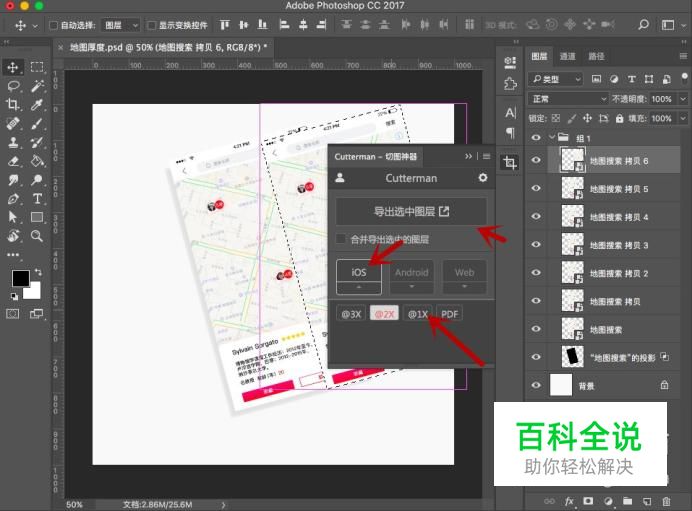Select the Rectangular Marquee tool

(x=37, y=67)
